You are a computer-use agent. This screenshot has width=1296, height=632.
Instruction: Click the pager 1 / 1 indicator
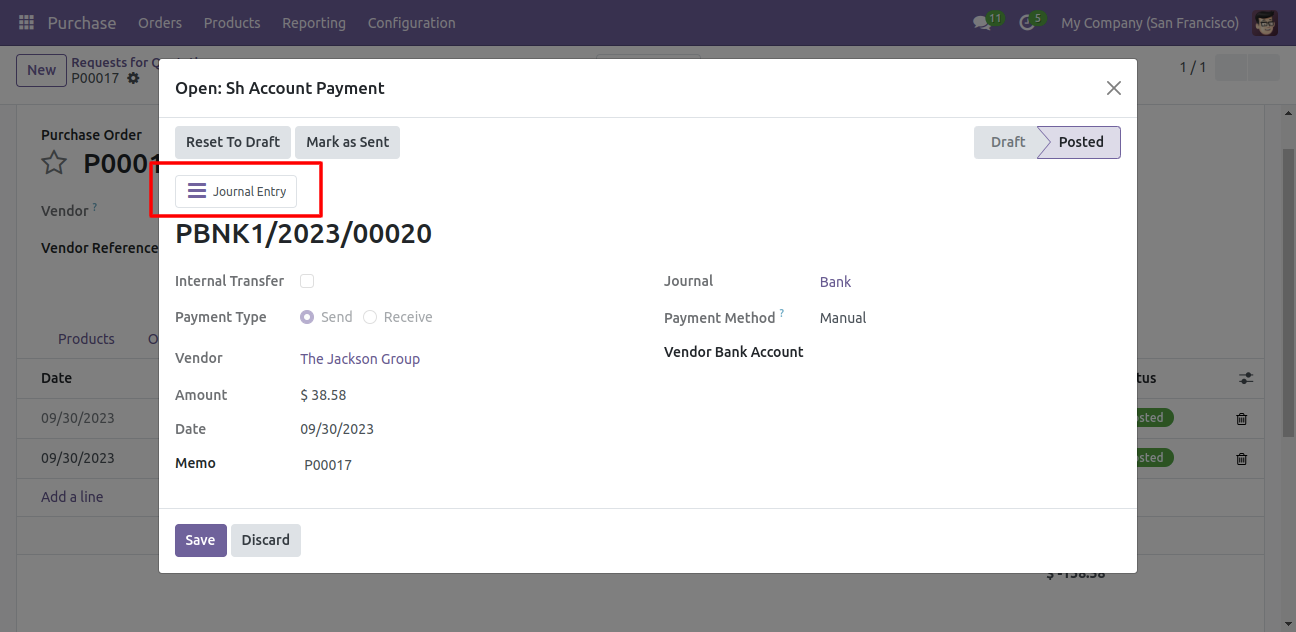(x=1193, y=68)
